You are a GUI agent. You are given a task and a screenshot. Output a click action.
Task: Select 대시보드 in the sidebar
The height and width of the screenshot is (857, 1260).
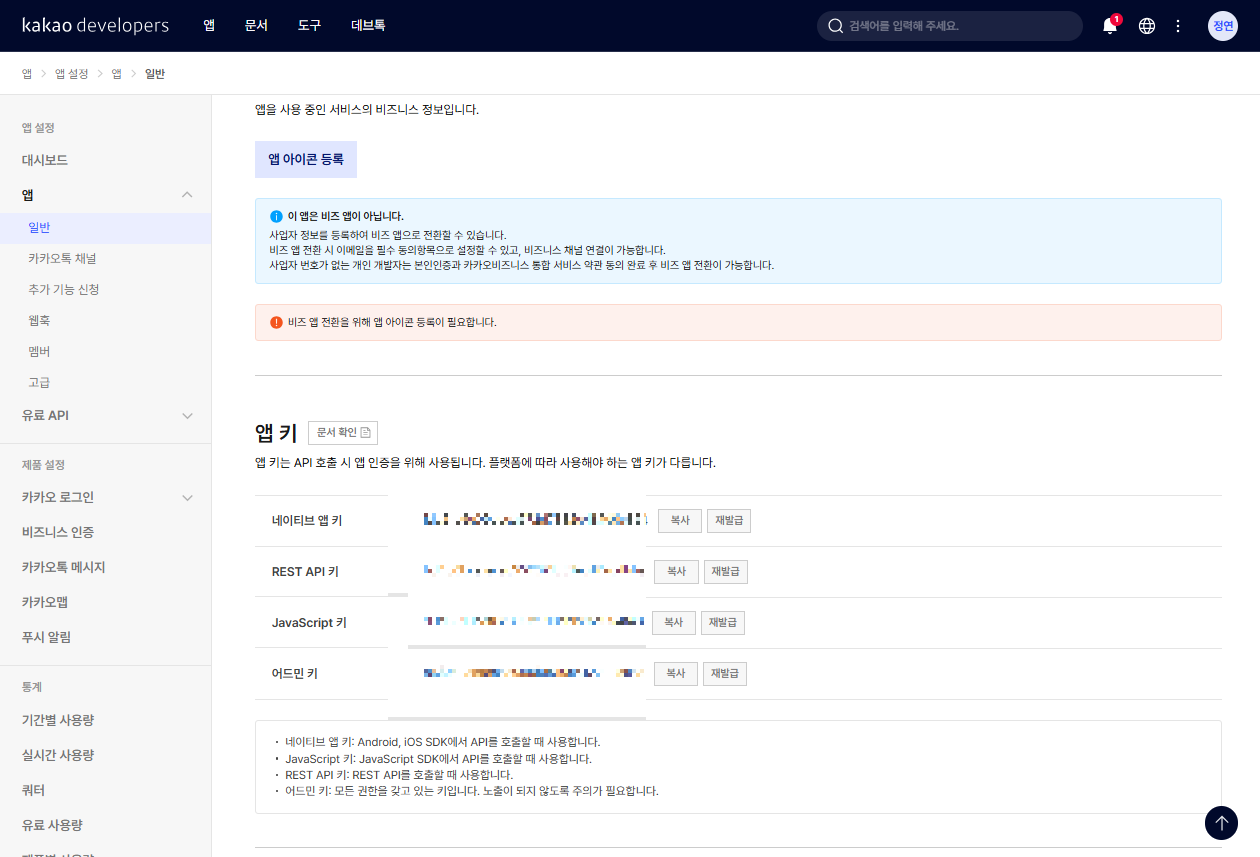[45, 160]
